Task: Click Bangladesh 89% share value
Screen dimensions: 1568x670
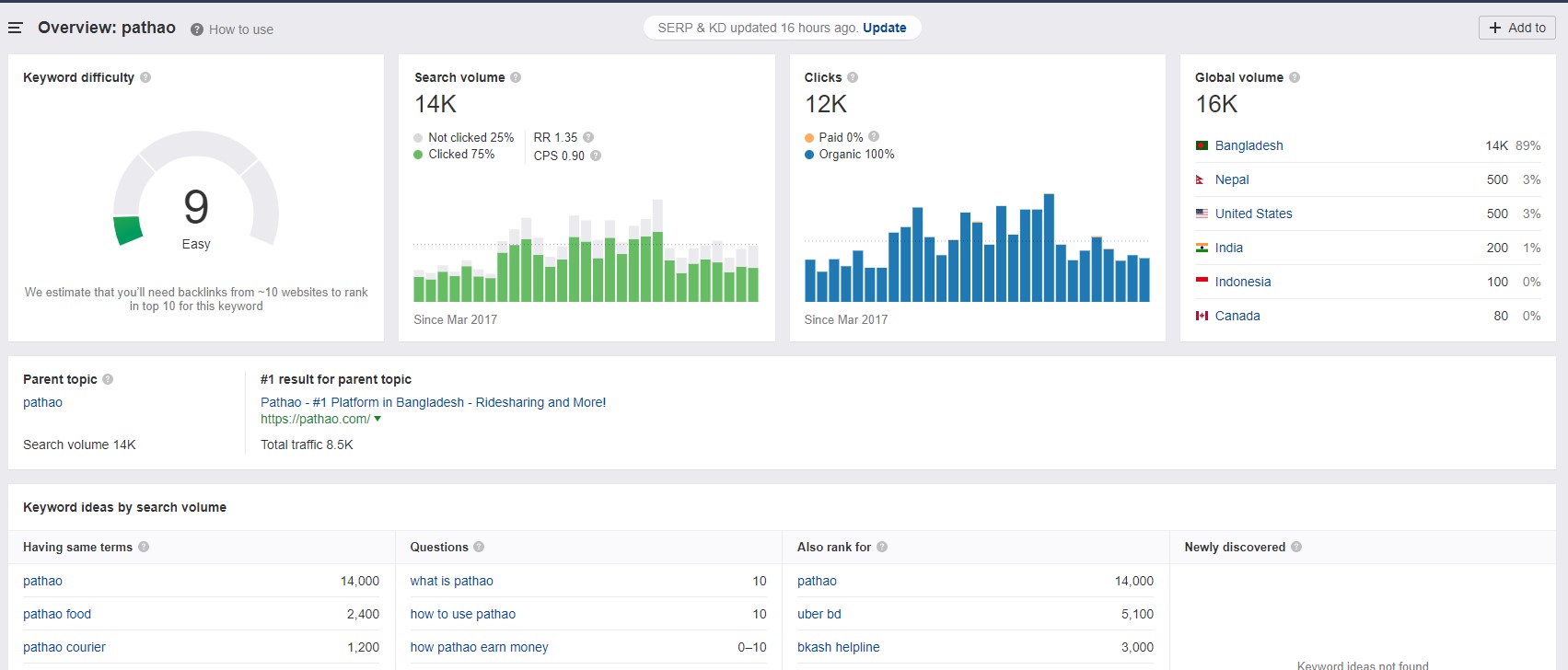Action: [1528, 145]
